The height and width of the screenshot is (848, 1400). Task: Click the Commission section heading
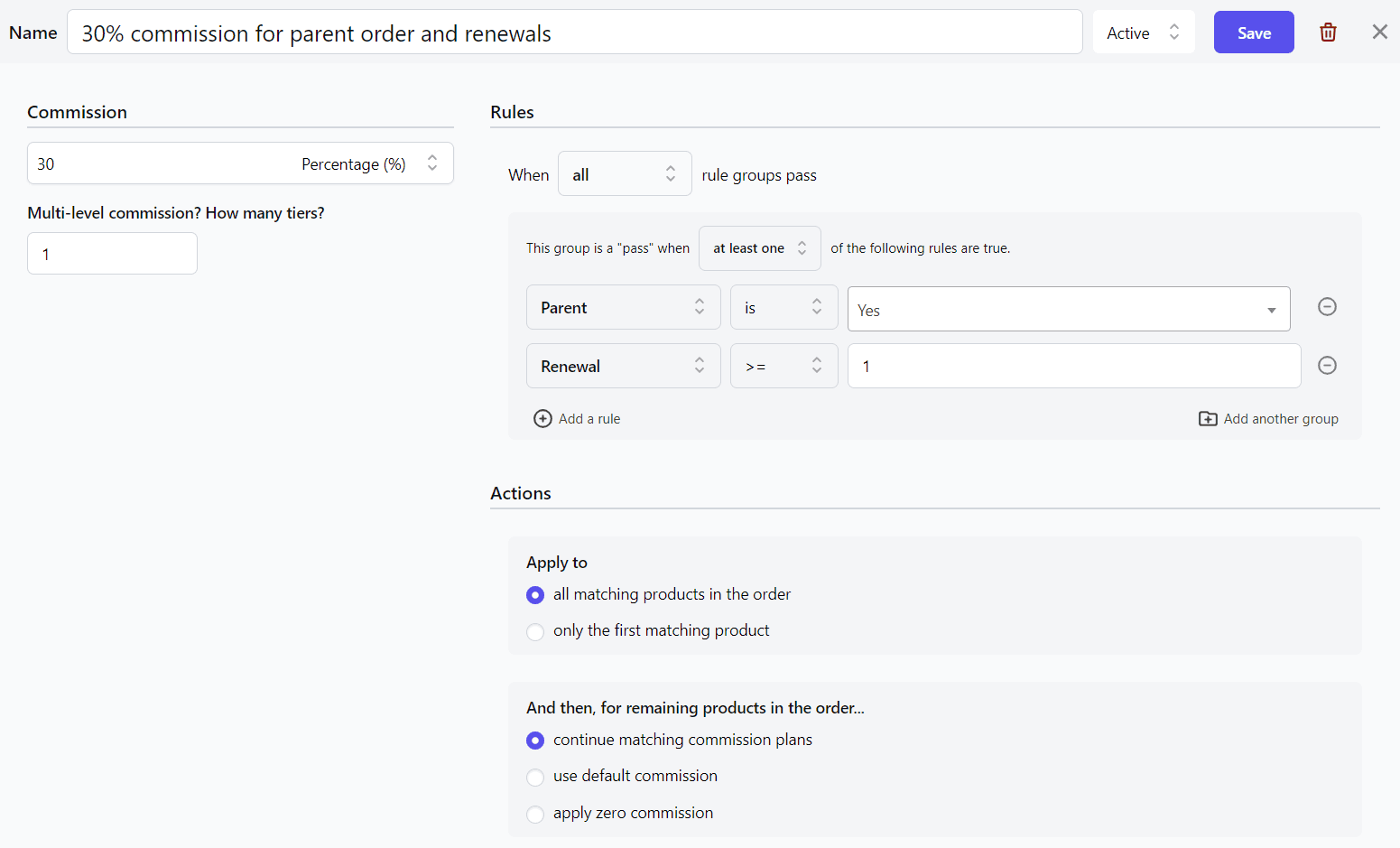pyautogui.click(x=77, y=112)
